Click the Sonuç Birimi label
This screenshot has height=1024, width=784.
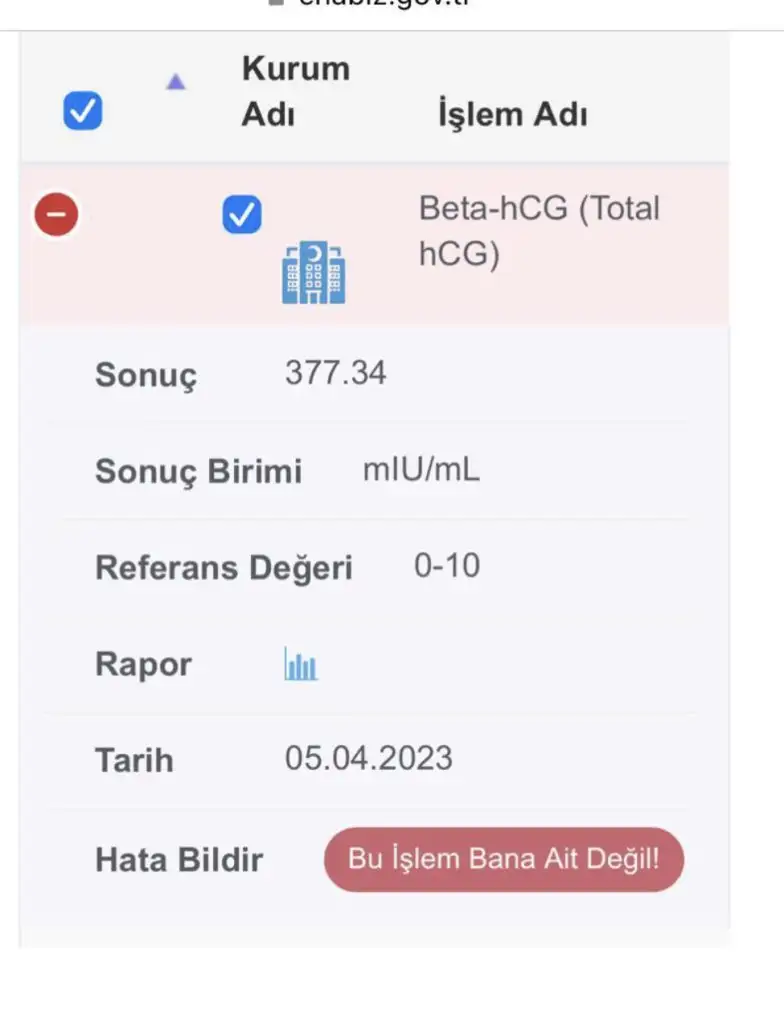tap(198, 471)
